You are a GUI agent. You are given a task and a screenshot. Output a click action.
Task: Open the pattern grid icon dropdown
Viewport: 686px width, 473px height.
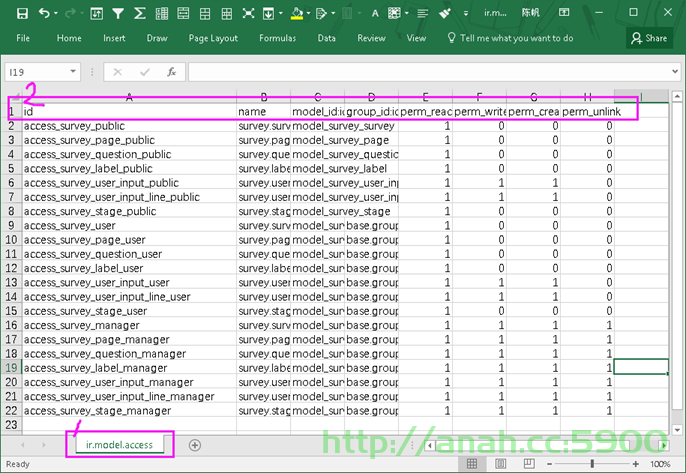click(x=406, y=14)
